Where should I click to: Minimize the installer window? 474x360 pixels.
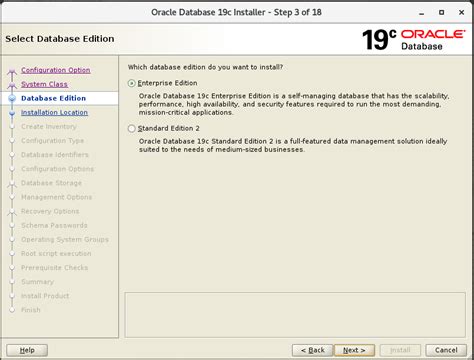[x=422, y=13]
